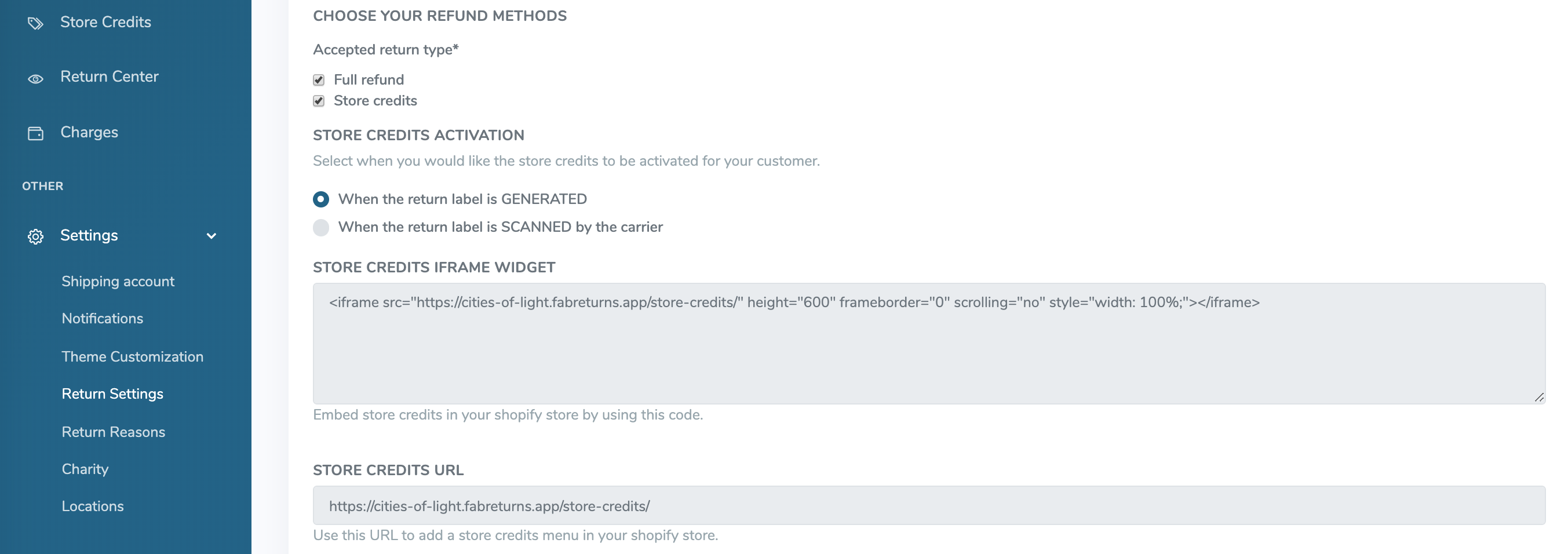Open Shipping account settings

click(x=118, y=281)
